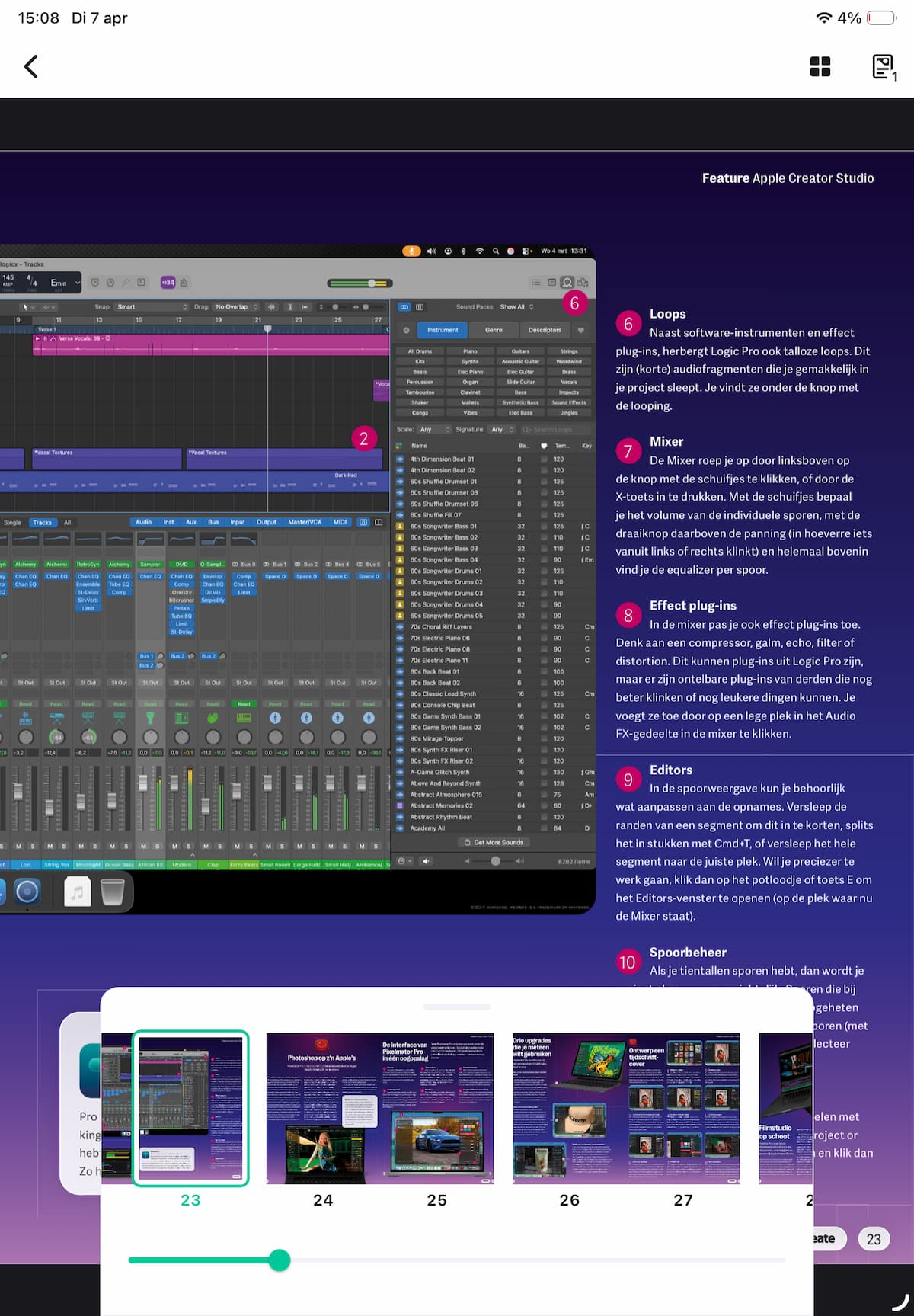Viewport: 914px width, 1316px height.
Task: Click the music file icon in the Dock
Action: [77, 891]
